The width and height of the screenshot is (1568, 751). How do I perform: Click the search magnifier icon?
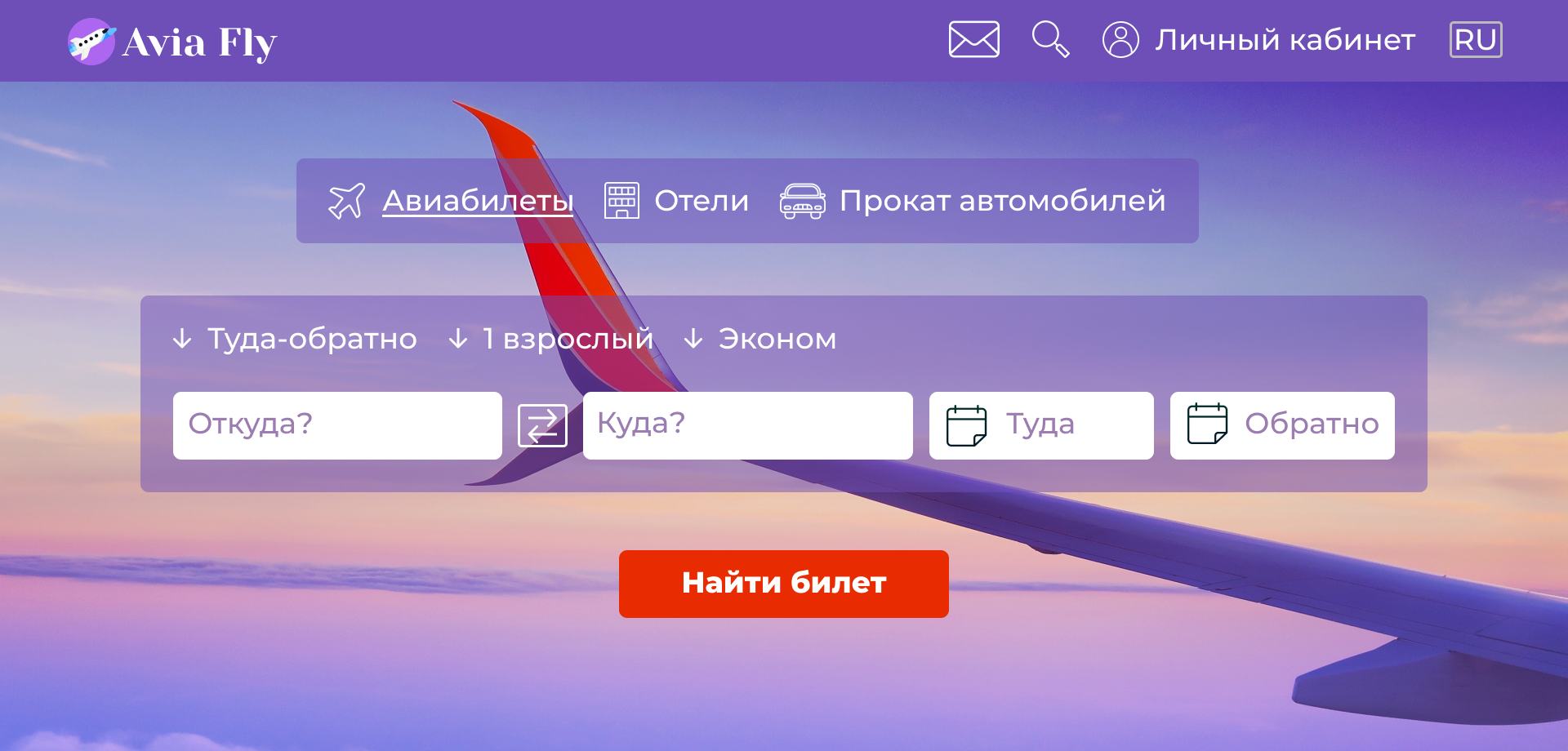coord(1050,39)
